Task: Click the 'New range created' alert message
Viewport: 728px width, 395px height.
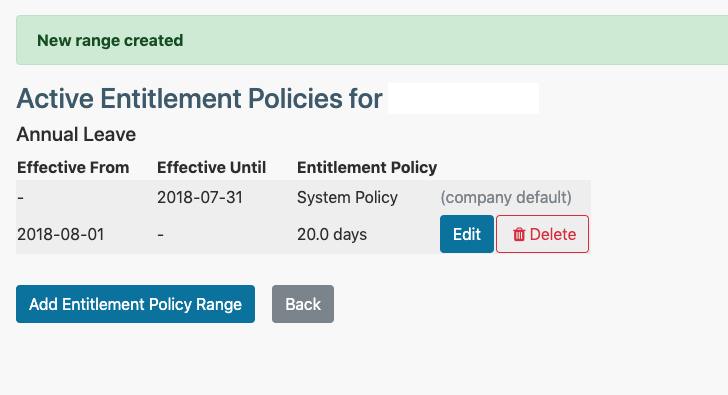Action: 110,40
